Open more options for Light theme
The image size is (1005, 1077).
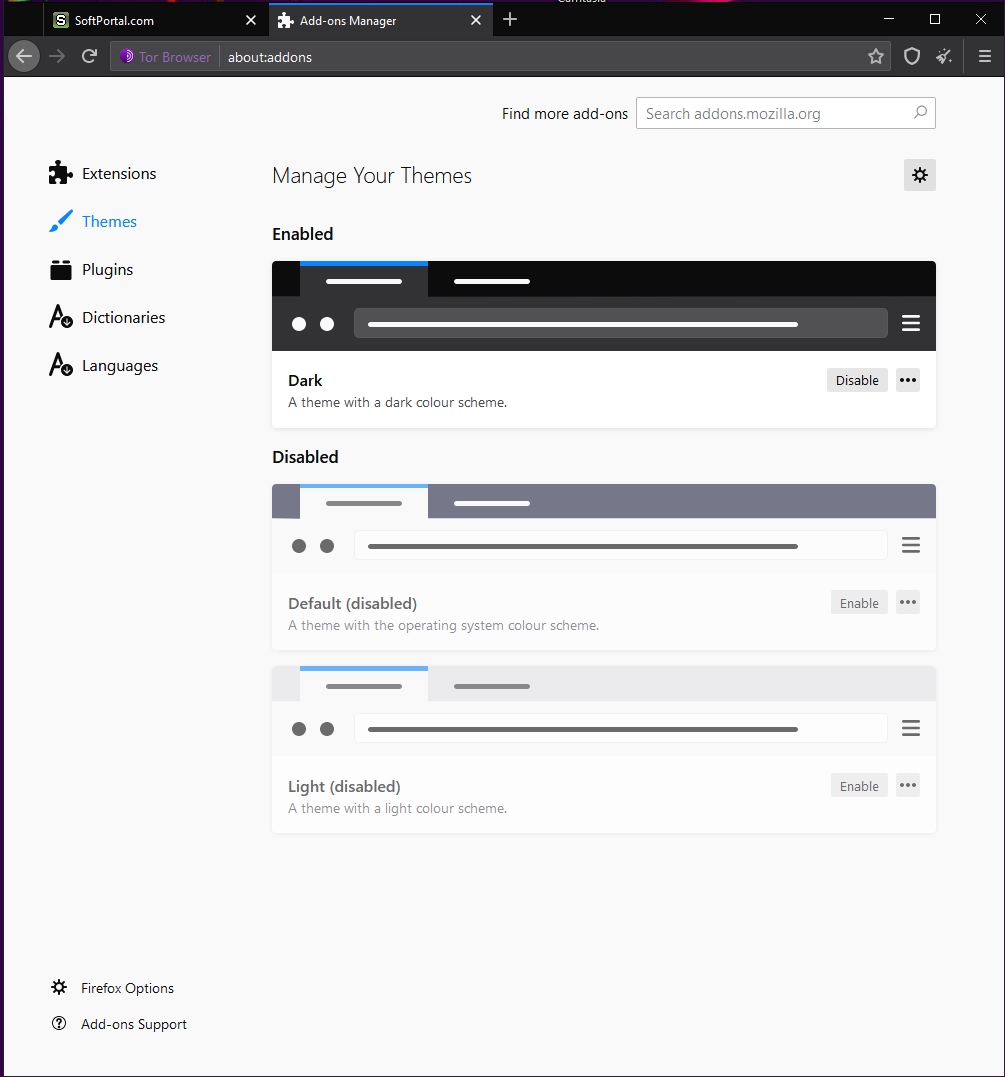[908, 786]
